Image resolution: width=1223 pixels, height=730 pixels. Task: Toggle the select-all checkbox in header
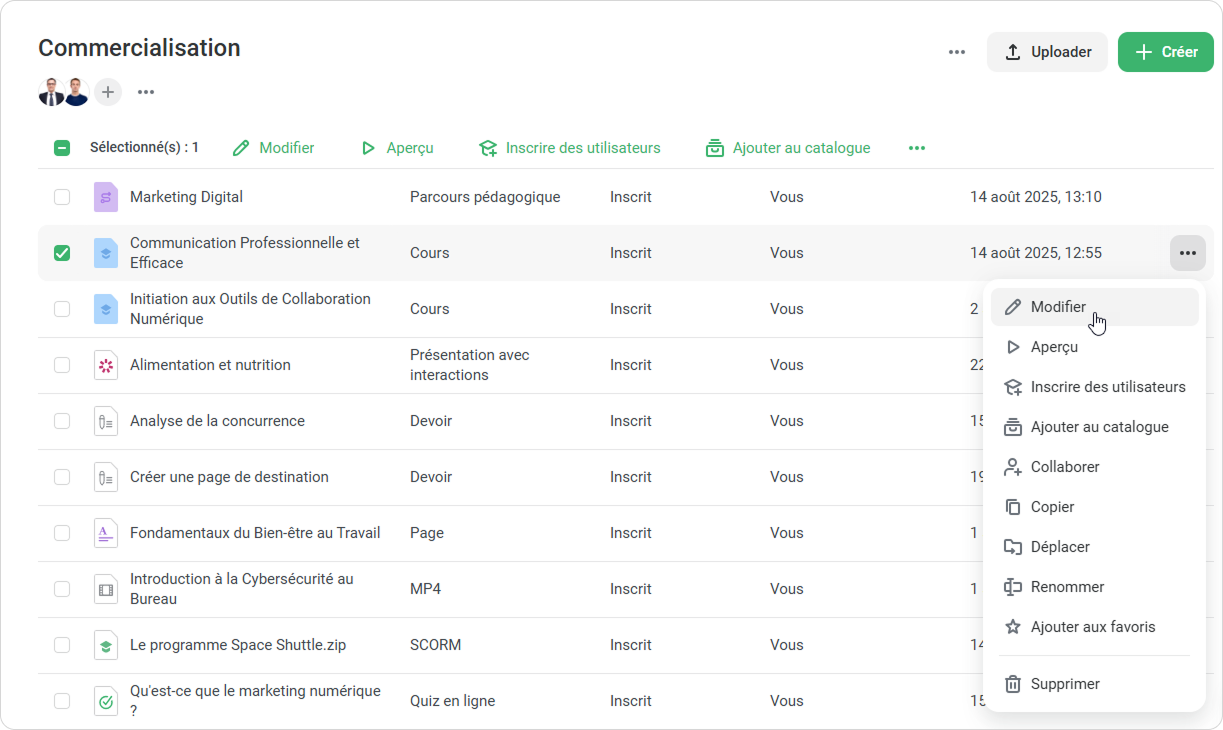[62, 148]
